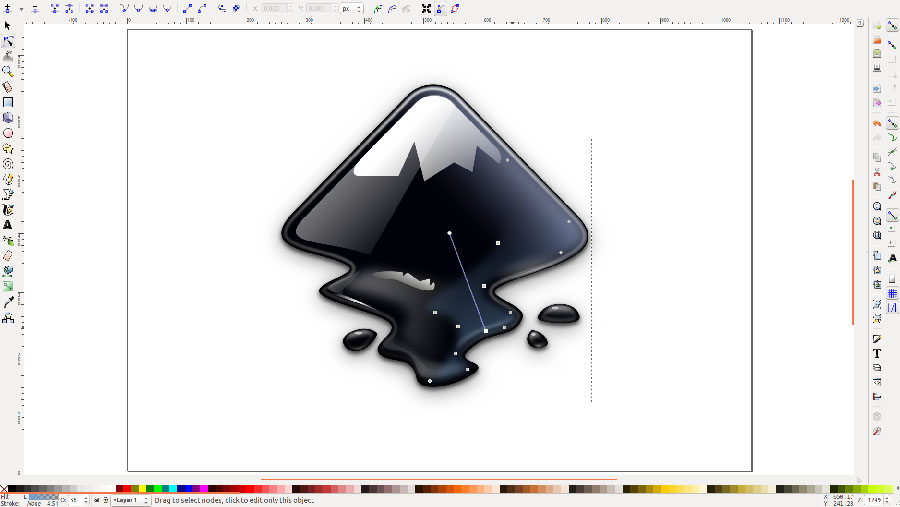
Task: Click Make selected segments lines button
Action: click(x=187, y=8)
